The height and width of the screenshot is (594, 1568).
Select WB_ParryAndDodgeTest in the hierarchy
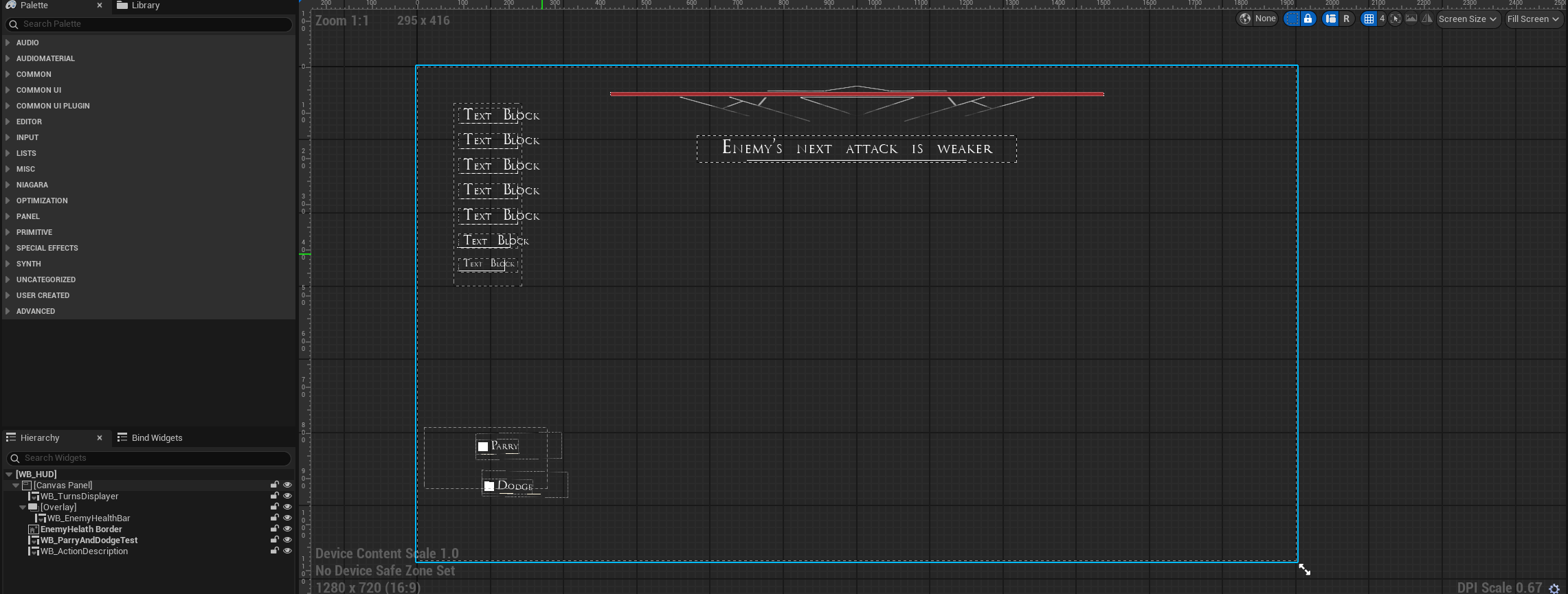[89, 540]
